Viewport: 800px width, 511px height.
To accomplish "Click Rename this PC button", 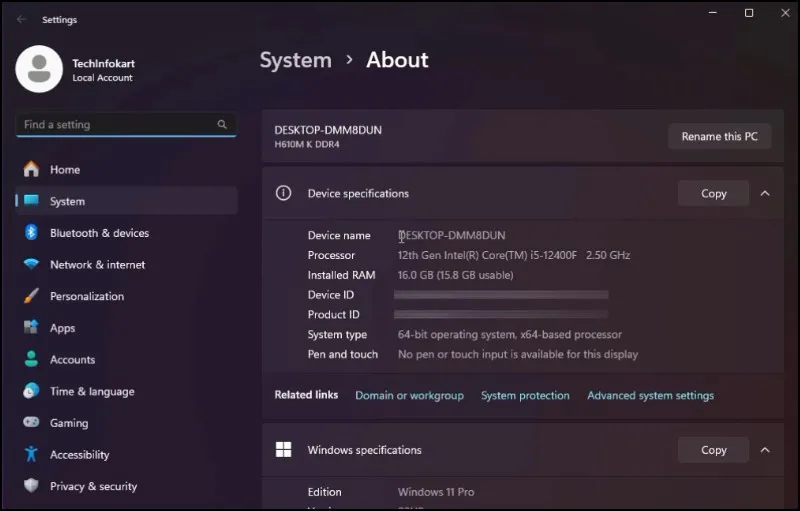I will pos(719,136).
